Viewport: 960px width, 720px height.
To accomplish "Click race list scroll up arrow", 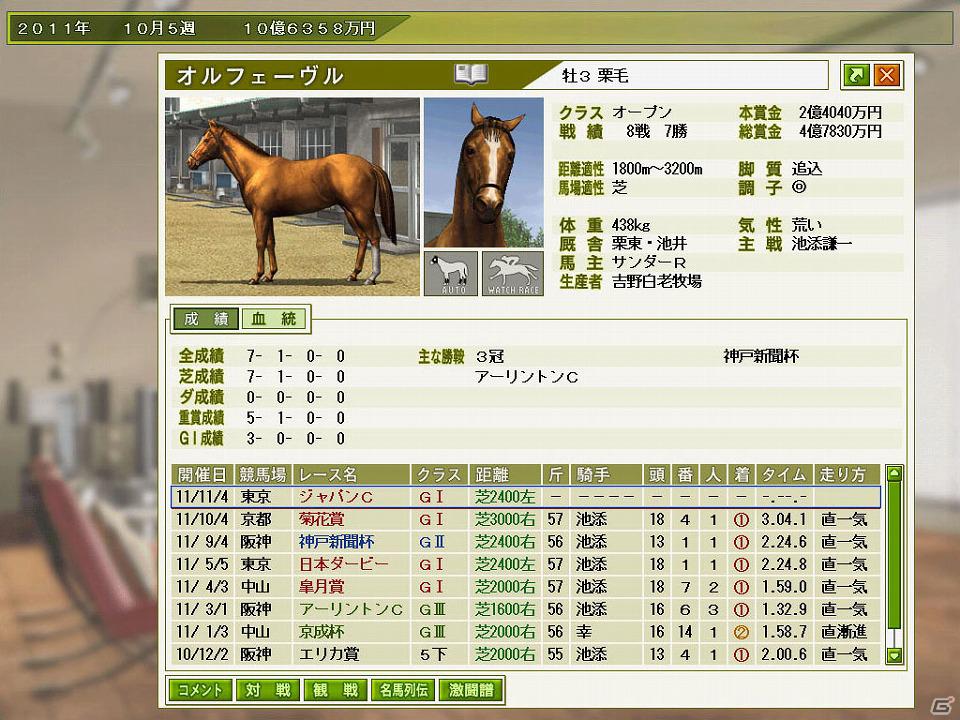I will (x=894, y=473).
